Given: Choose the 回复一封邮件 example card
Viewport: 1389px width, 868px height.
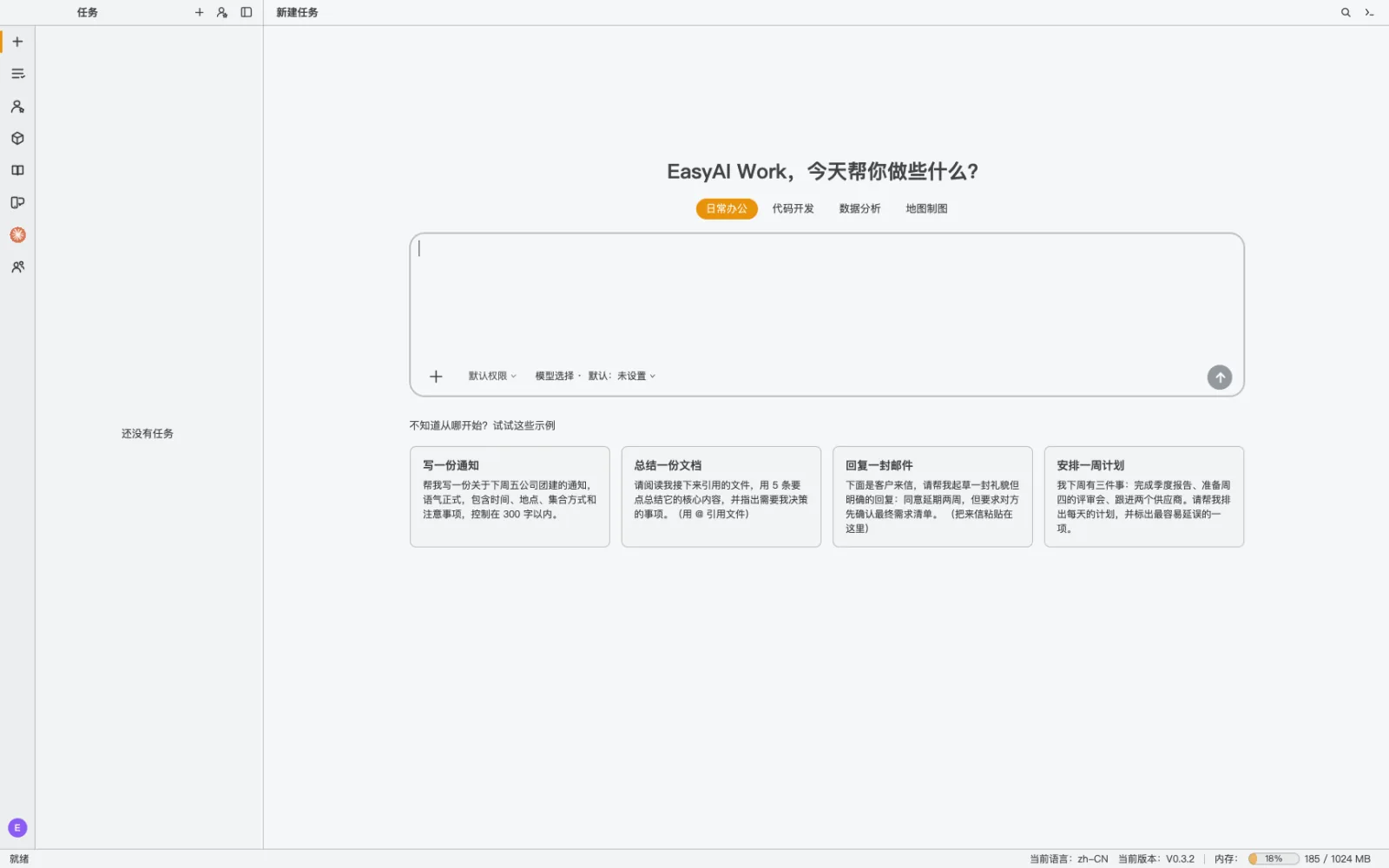Looking at the screenshot, I should coord(932,496).
